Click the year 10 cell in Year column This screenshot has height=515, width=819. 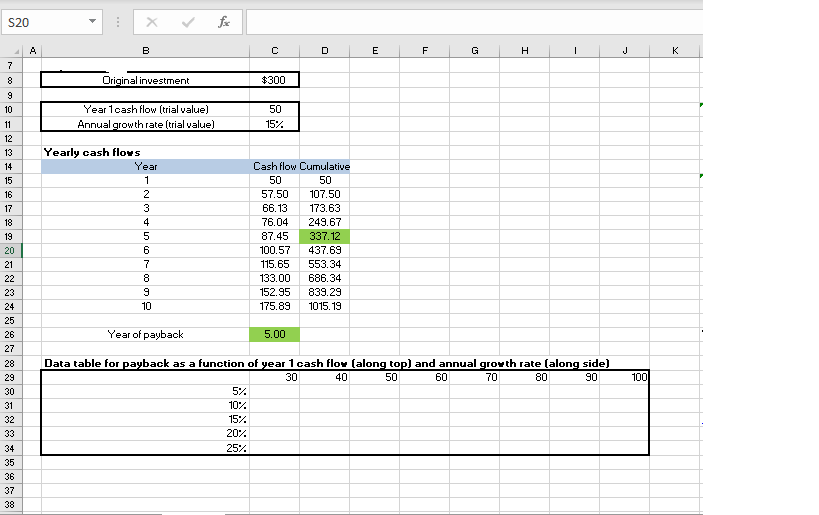point(146,307)
